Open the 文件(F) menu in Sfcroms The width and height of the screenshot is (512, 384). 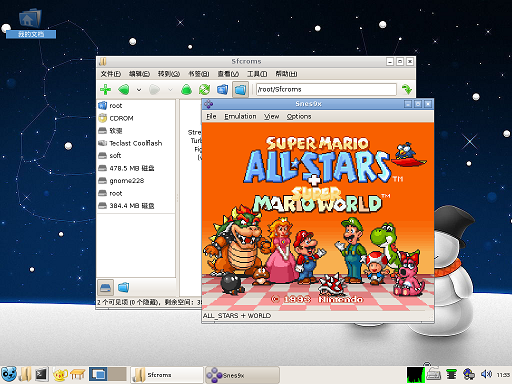pyautogui.click(x=111, y=74)
